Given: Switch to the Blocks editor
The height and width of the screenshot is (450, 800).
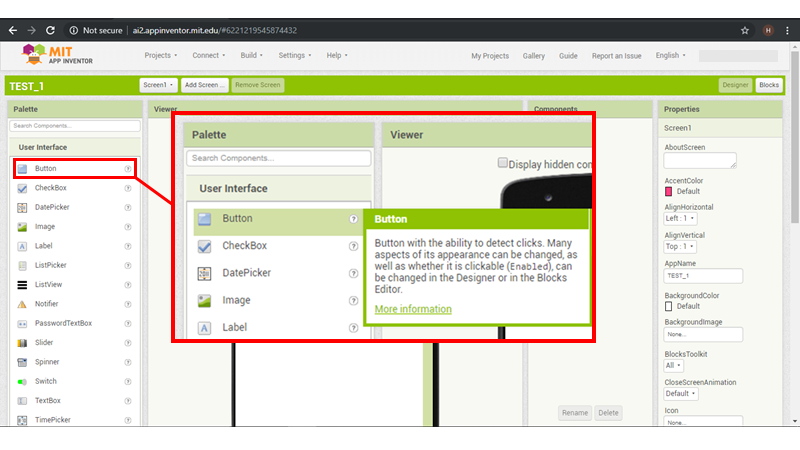Looking at the screenshot, I should 768,86.
